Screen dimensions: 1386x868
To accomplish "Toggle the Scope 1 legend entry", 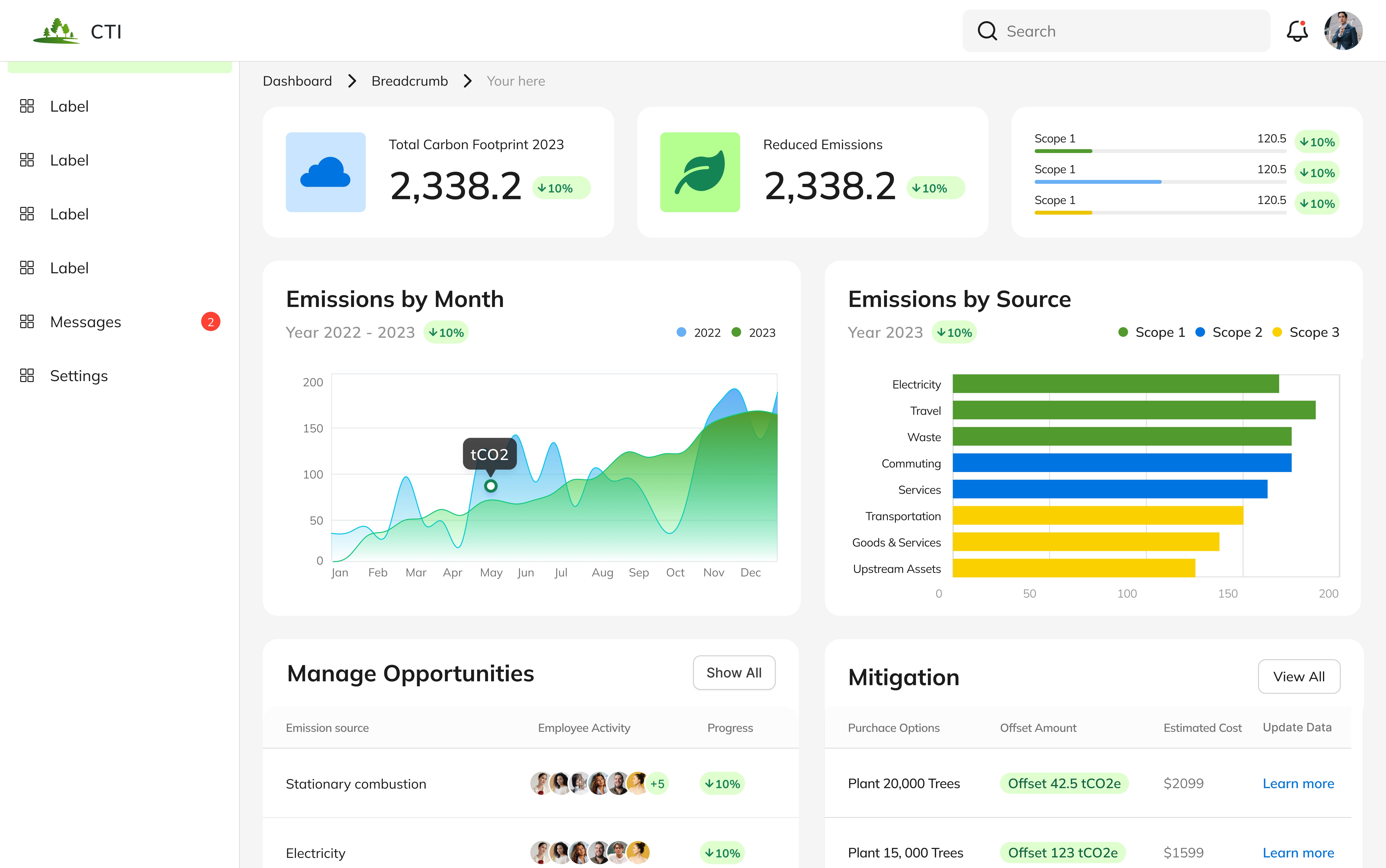I will 1152,332.
